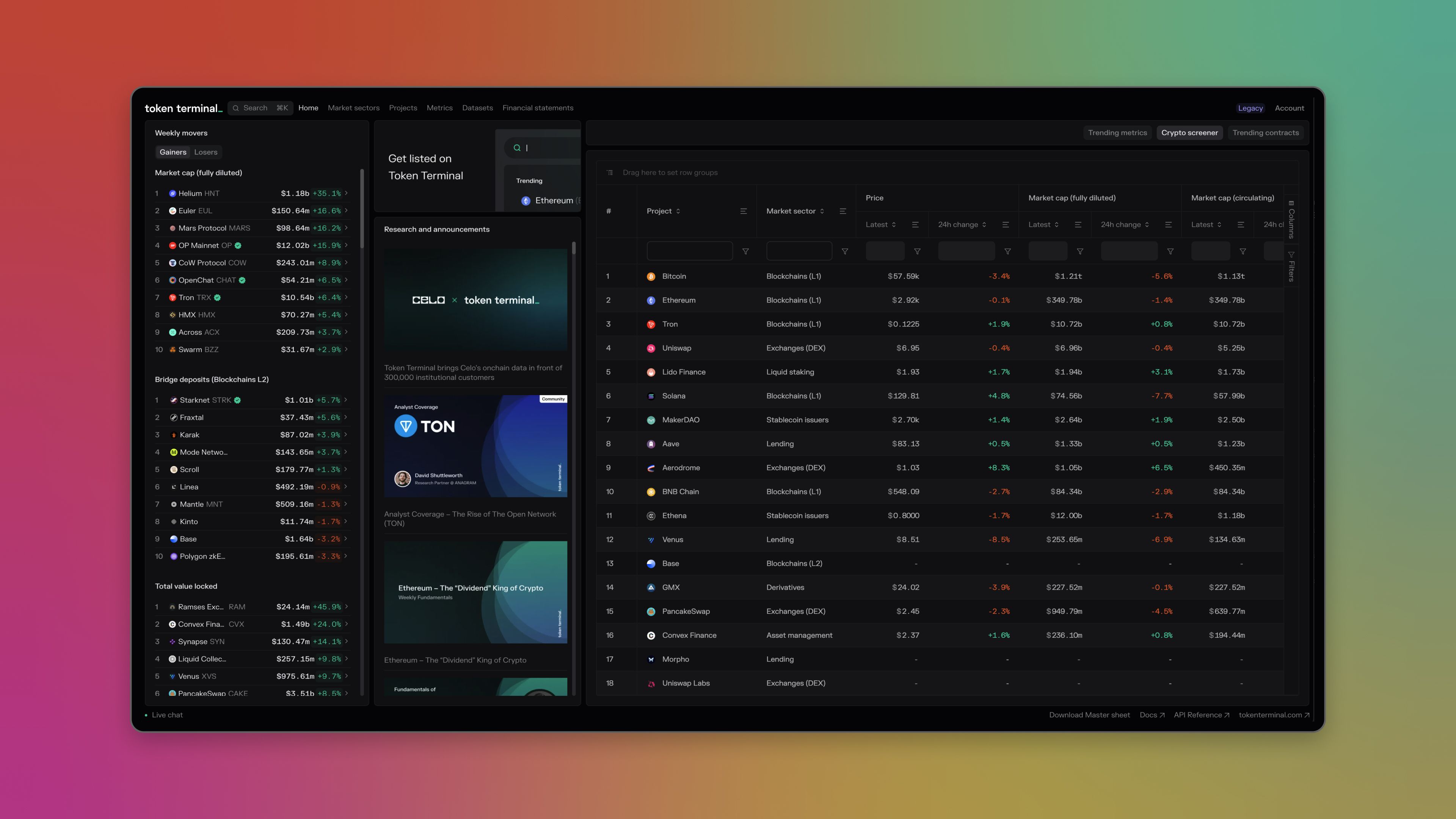Open the Market sectors menu
This screenshot has width=1456, height=819.
click(x=353, y=108)
